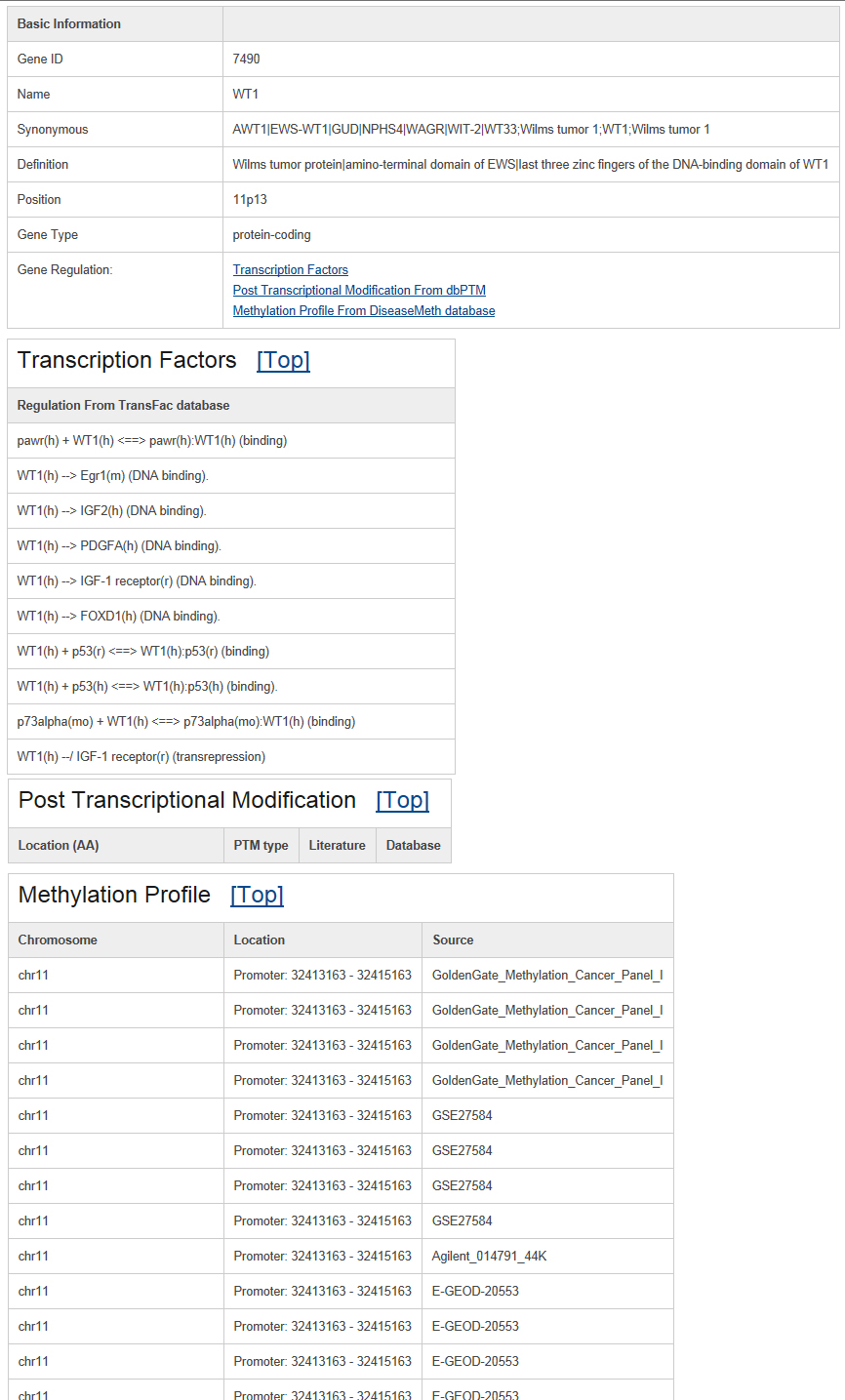Screen dimensions: 845x1400
Task: Click the Chromosome column header
Action: coord(116,940)
